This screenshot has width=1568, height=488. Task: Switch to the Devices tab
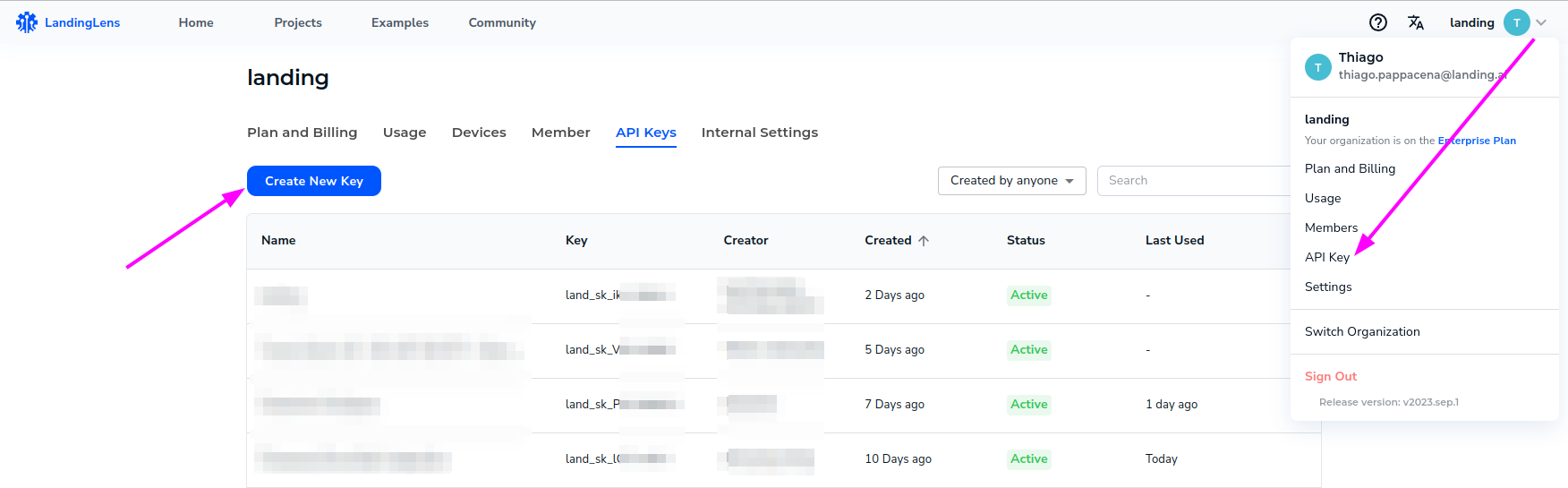[x=479, y=133]
